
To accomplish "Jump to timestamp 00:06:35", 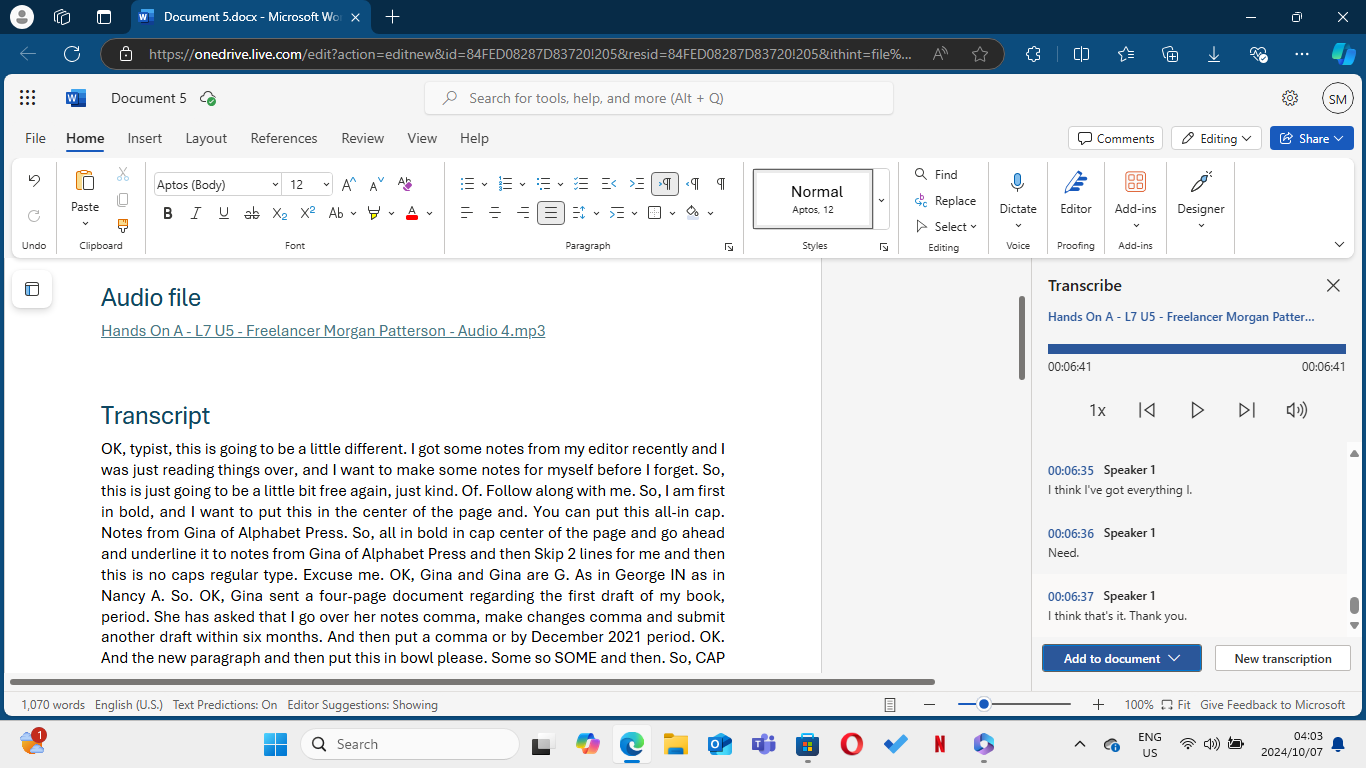I will (1071, 470).
